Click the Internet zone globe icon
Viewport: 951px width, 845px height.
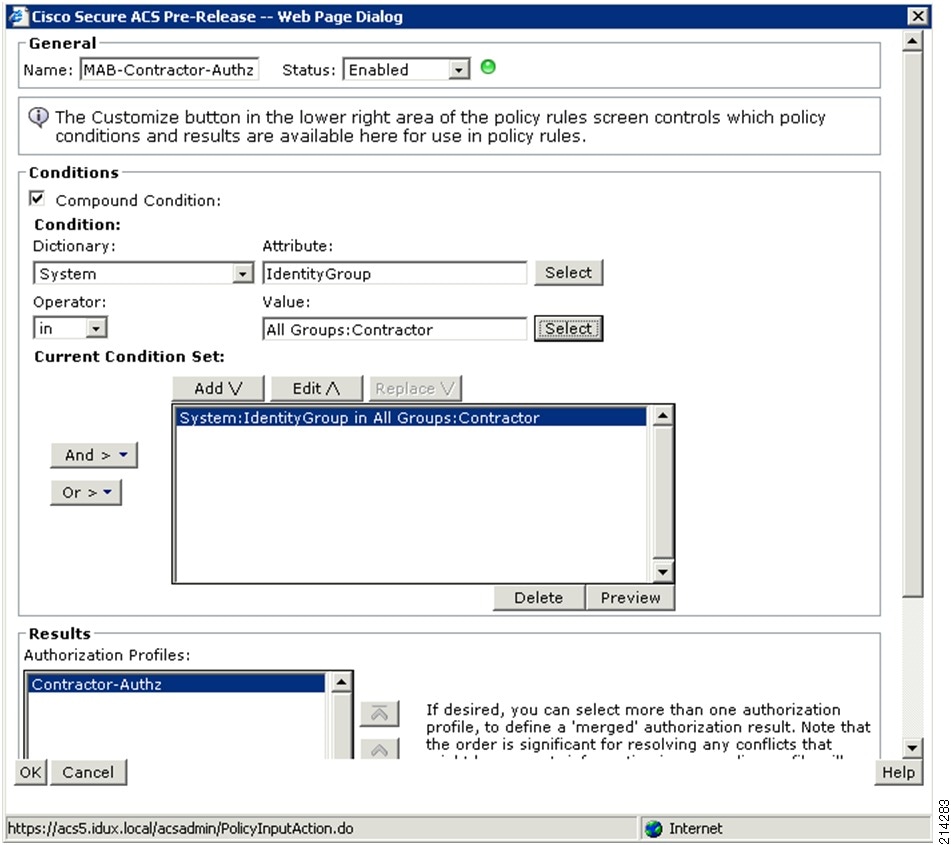[653, 829]
